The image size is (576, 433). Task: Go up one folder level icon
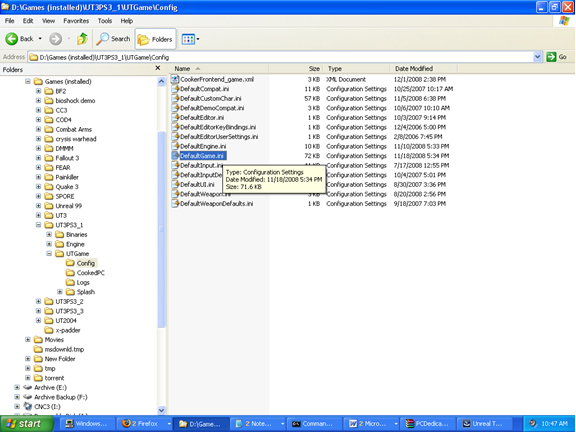click(82, 39)
